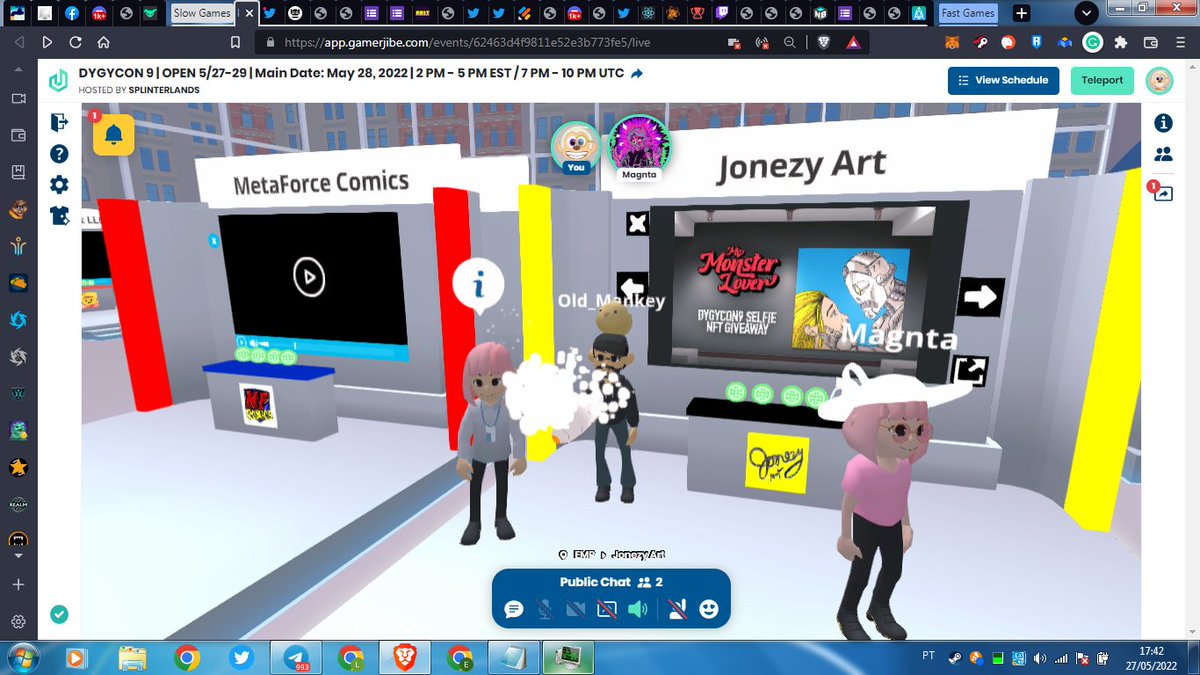The width and height of the screenshot is (1200, 675).
Task: Open the avatar outfit shirt icon
Action: pyautogui.click(x=59, y=215)
